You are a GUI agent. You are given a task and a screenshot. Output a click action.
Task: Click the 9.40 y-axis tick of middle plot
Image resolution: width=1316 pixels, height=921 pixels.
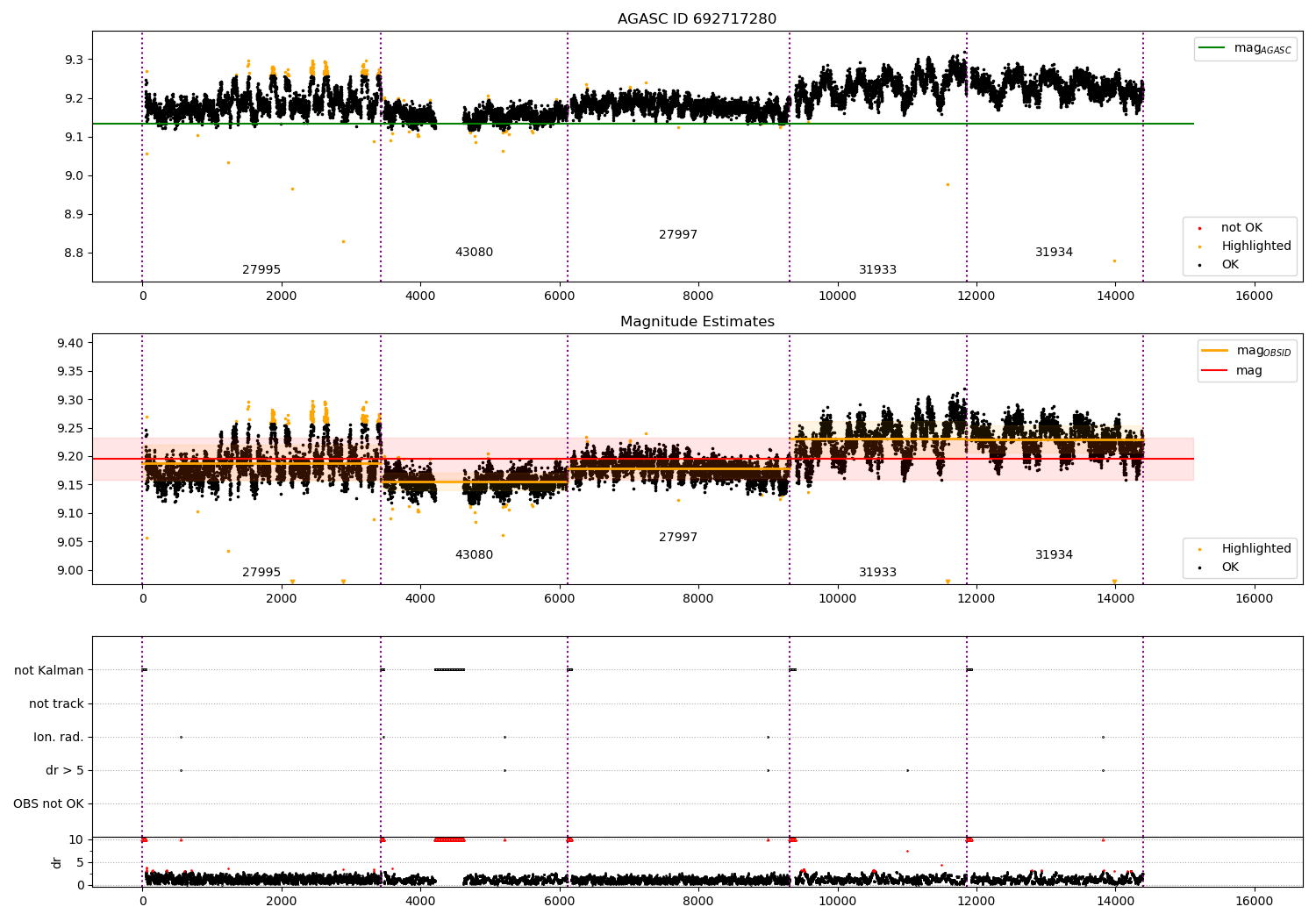tap(70, 343)
